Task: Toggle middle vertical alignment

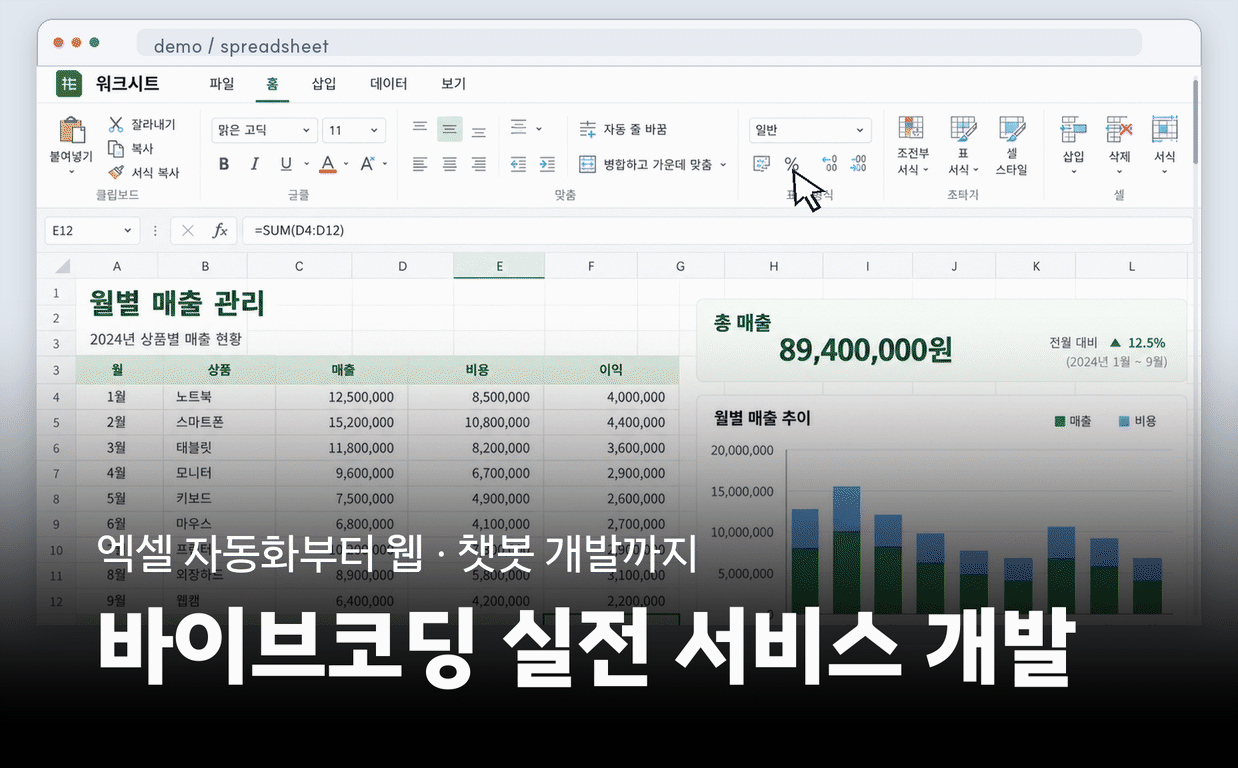Action: 450,129
